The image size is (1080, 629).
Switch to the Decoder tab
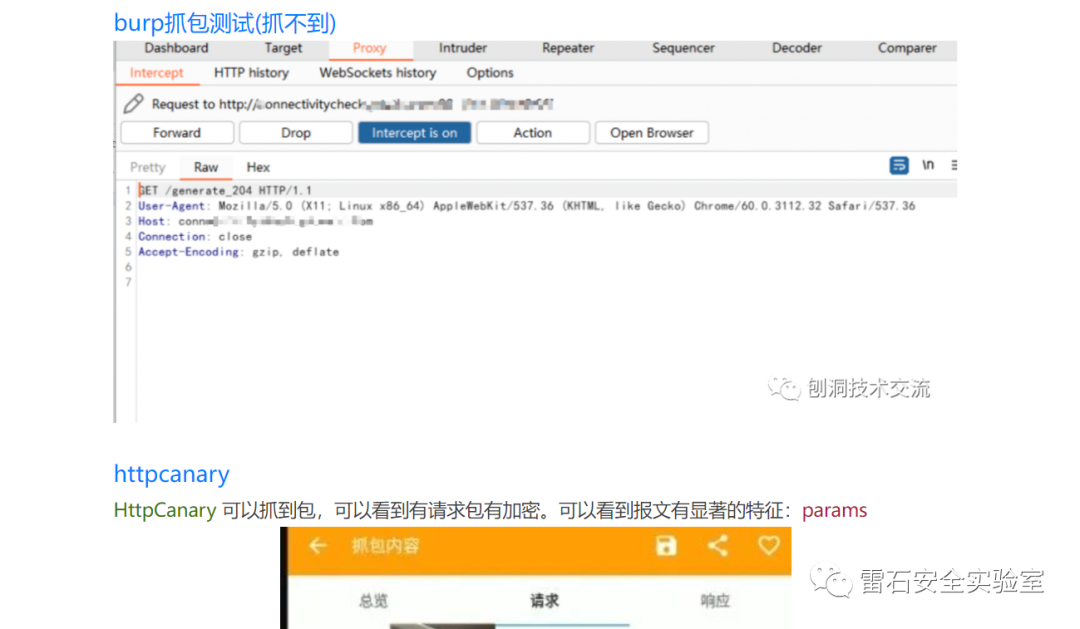(x=796, y=48)
